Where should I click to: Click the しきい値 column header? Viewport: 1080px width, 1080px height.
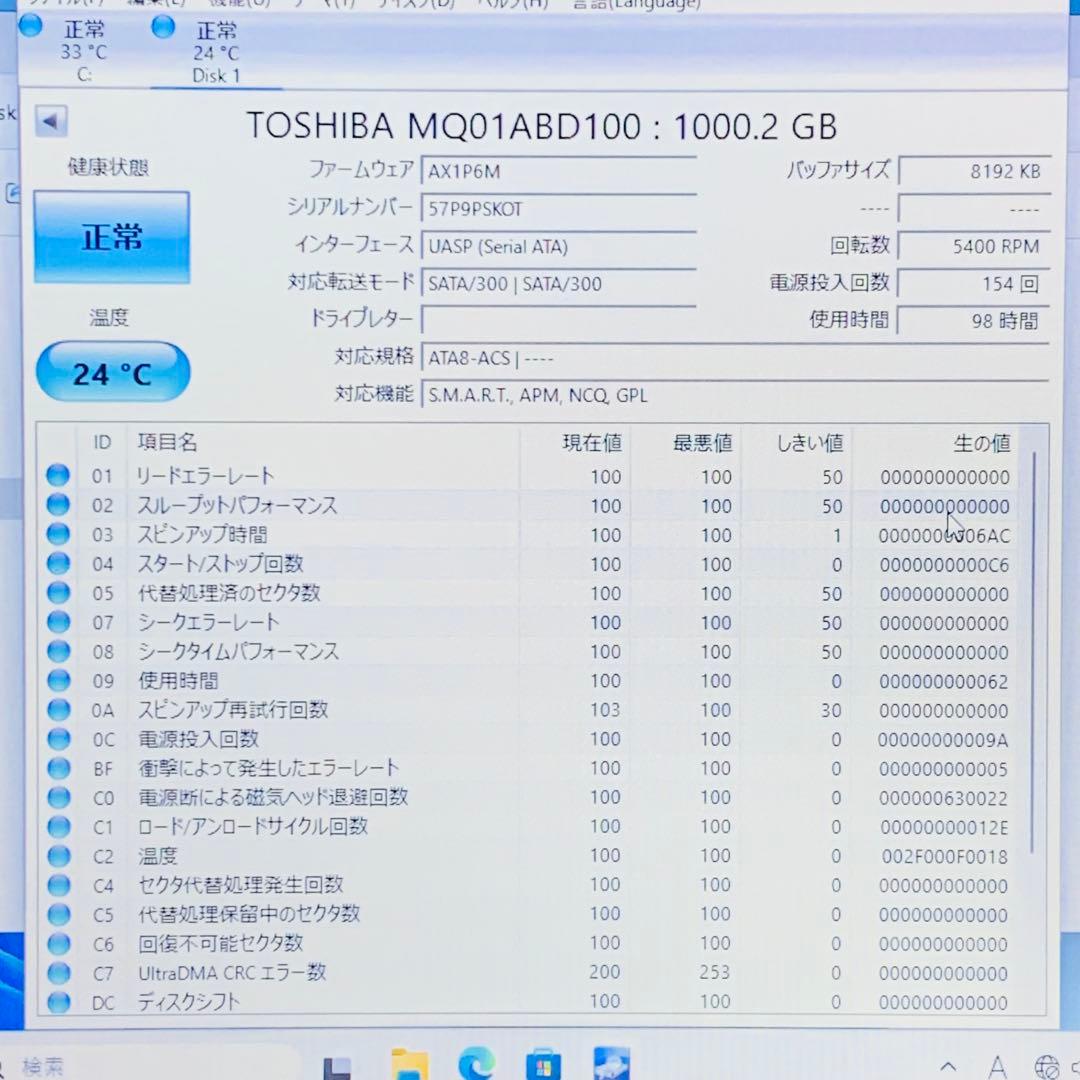pos(810,443)
